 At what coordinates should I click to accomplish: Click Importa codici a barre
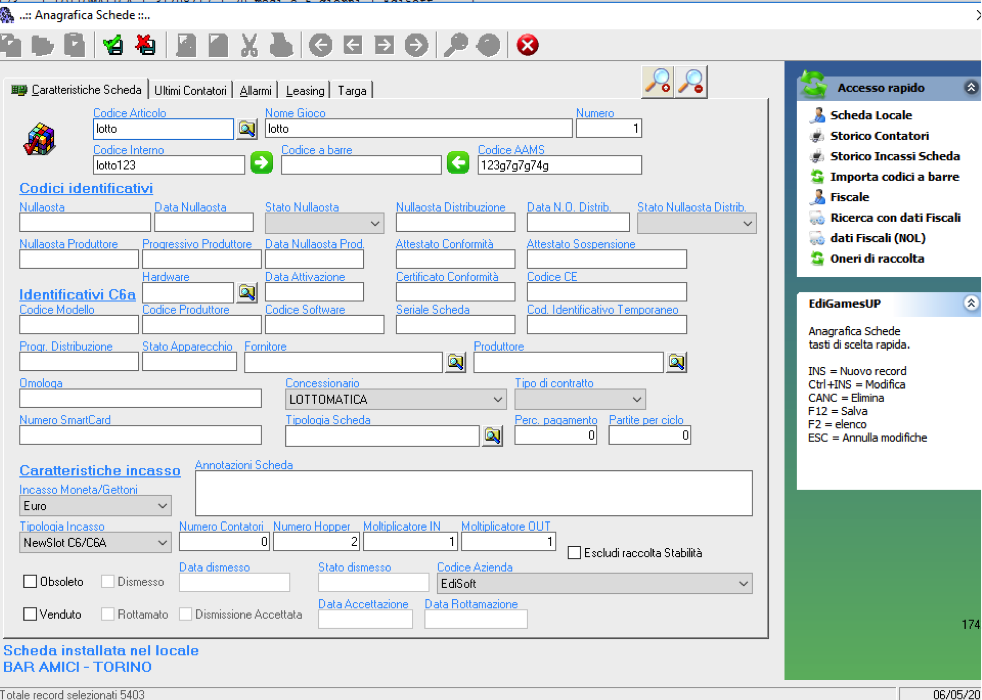(x=894, y=177)
